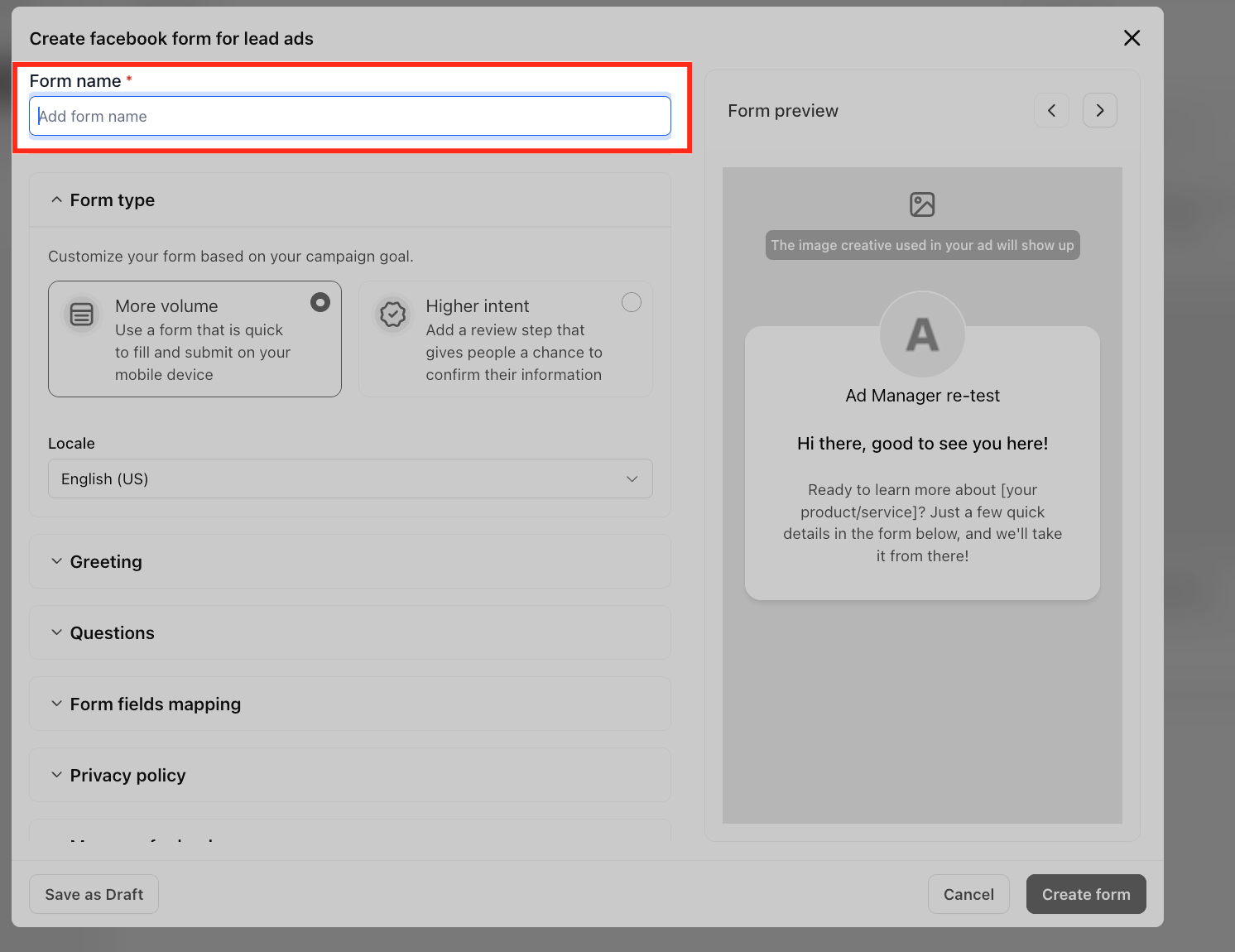
Task: Click Save as Draft button
Action: pyautogui.click(x=94, y=894)
